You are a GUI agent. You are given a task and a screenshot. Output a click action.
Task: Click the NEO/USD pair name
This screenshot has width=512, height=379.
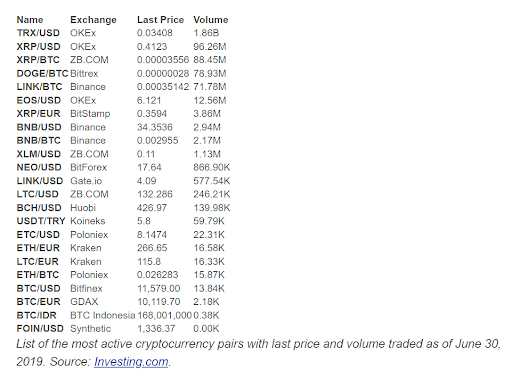click(39, 167)
